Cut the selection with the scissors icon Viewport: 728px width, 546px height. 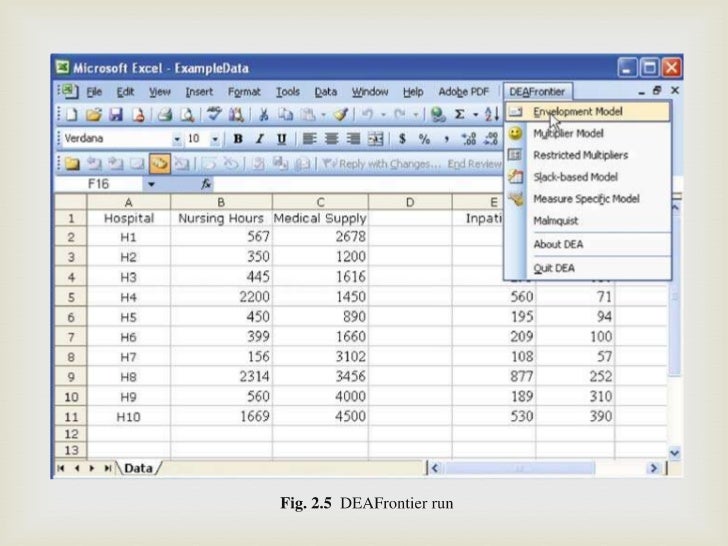pos(263,114)
